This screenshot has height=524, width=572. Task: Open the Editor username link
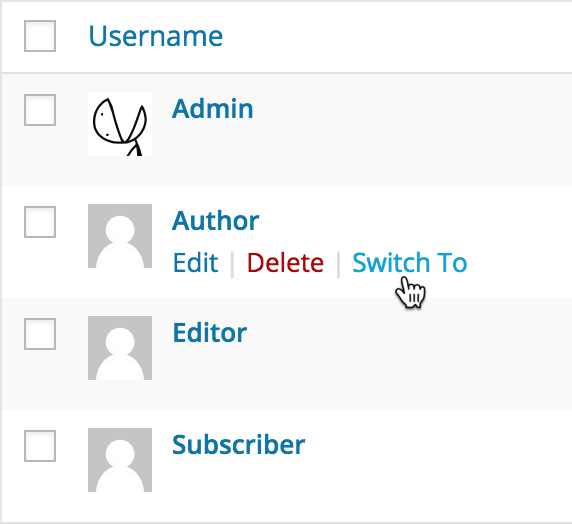pos(210,333)
